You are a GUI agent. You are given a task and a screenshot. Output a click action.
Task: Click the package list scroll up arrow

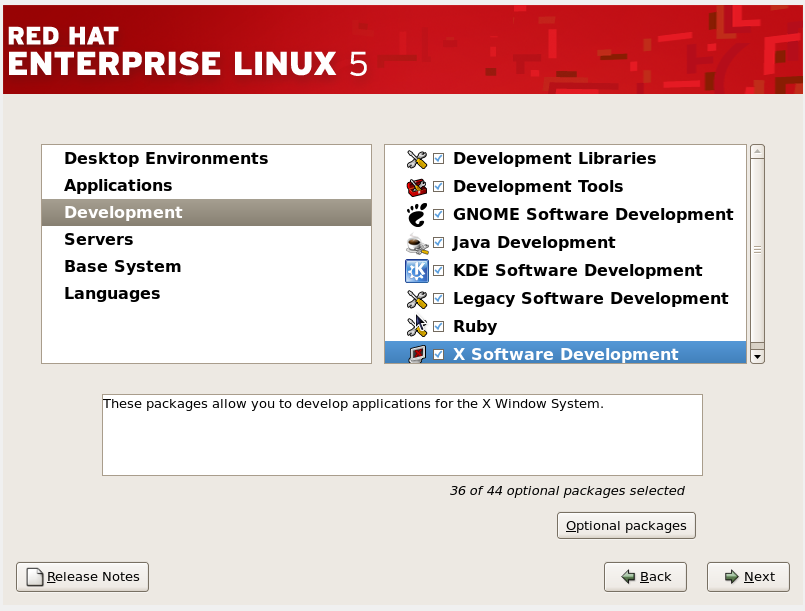[757, 151]
